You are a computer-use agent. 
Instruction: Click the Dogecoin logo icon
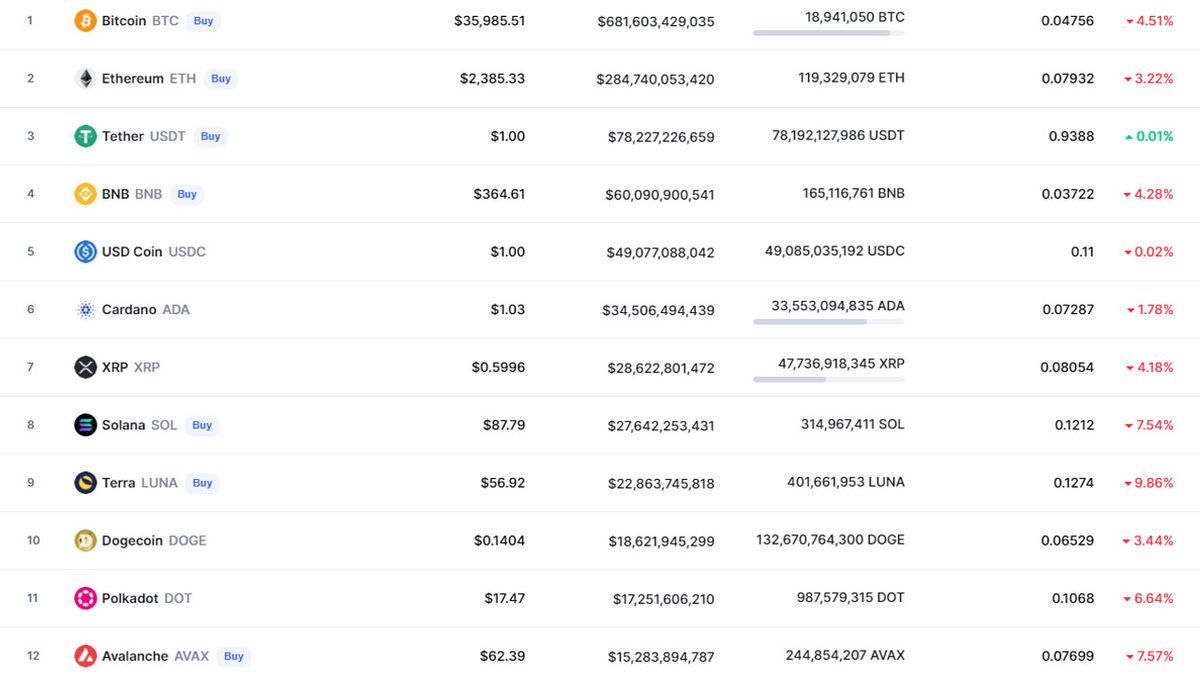[x=85, y=540]
